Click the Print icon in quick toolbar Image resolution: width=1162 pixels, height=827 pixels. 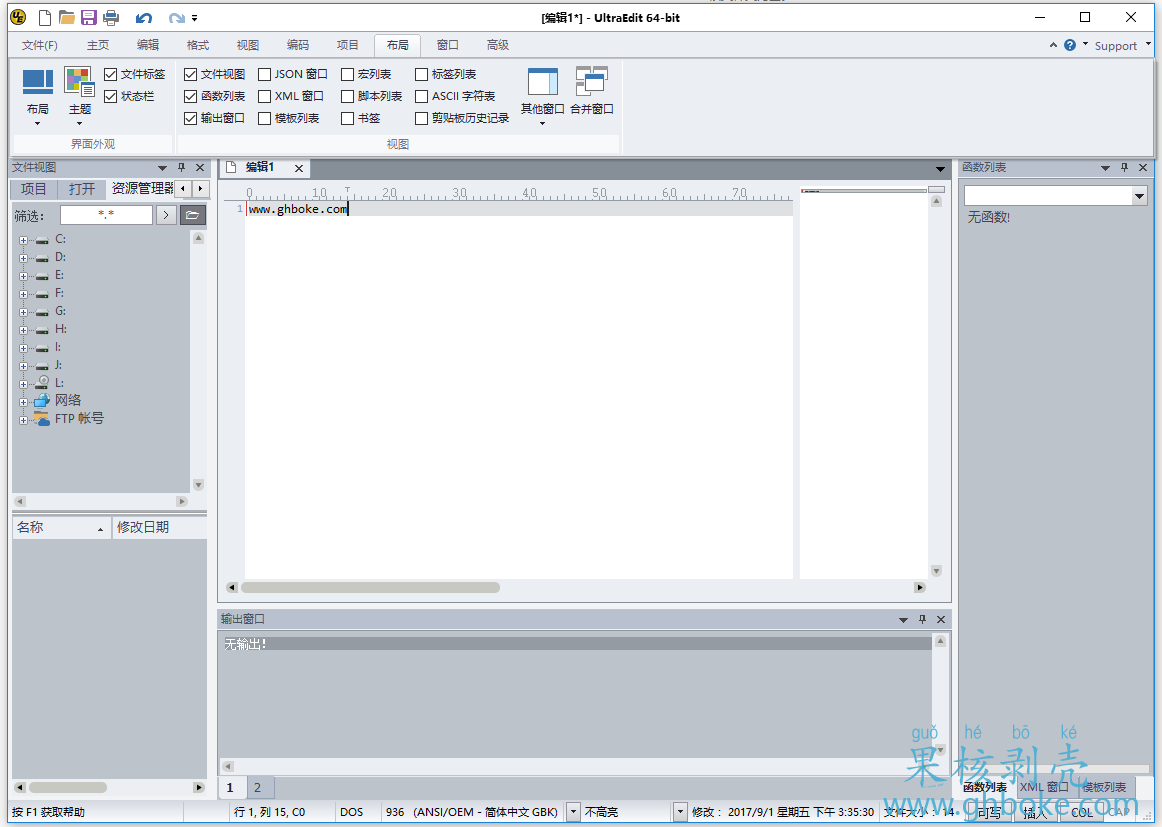tap(111, 17)
